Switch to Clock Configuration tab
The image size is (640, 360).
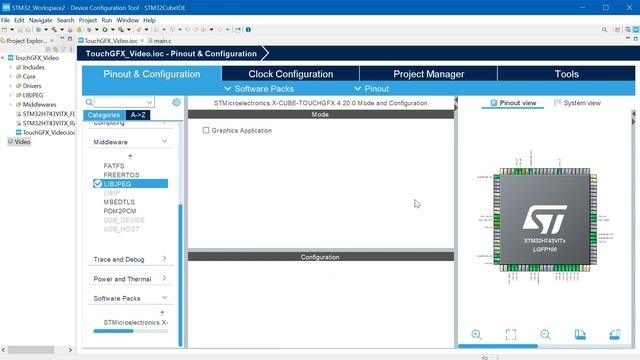(291, 74)
